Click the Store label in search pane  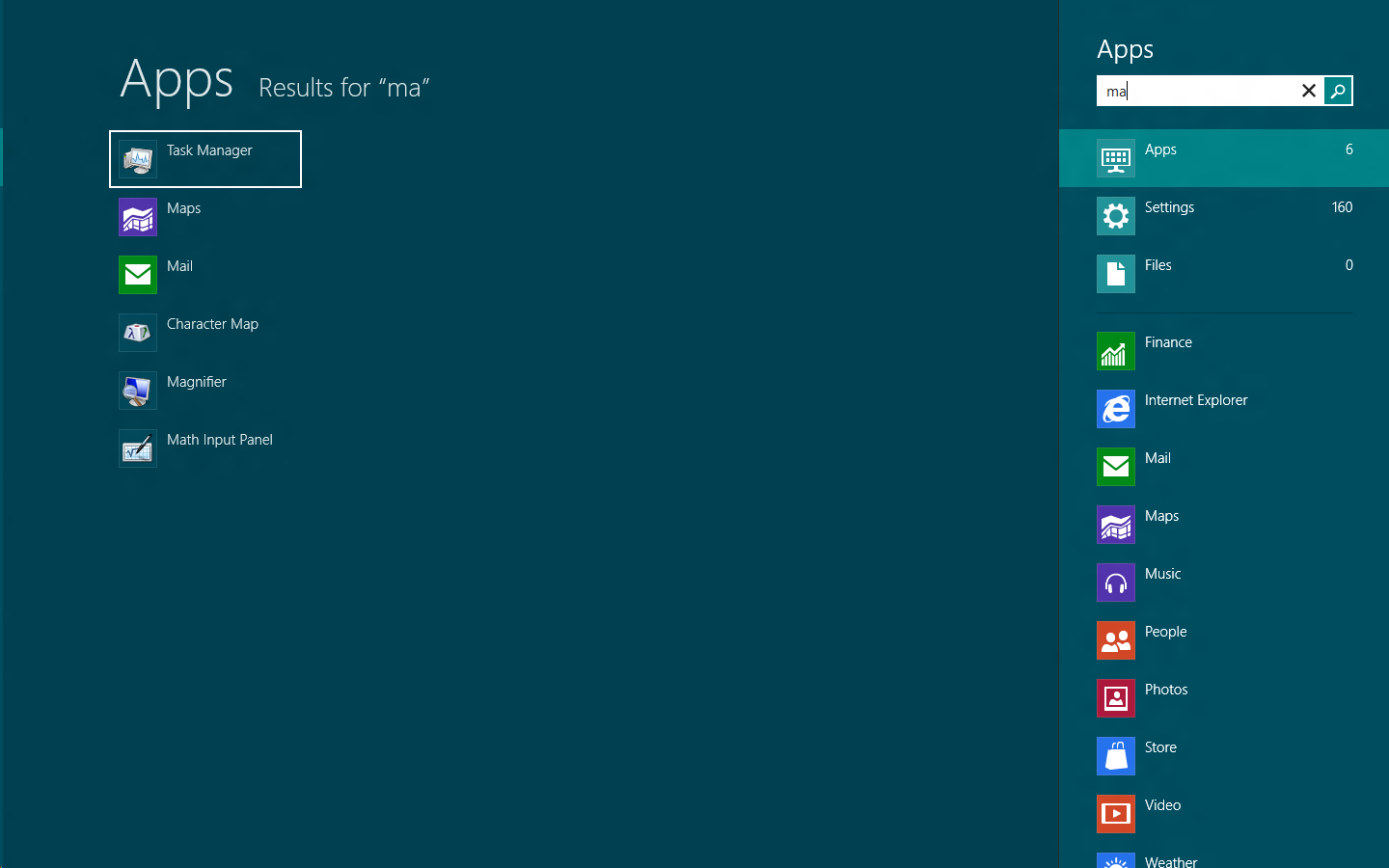pos(1160,747)
